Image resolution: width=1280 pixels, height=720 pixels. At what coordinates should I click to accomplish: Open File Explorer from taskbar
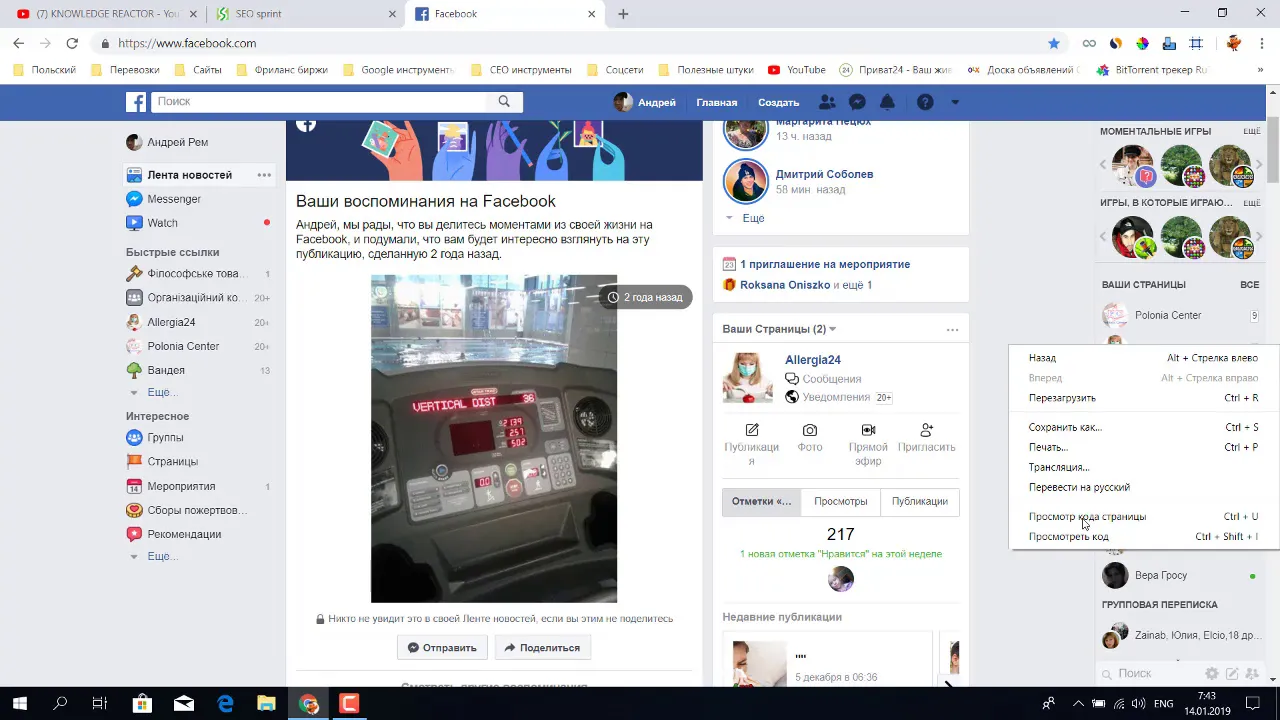266,704
